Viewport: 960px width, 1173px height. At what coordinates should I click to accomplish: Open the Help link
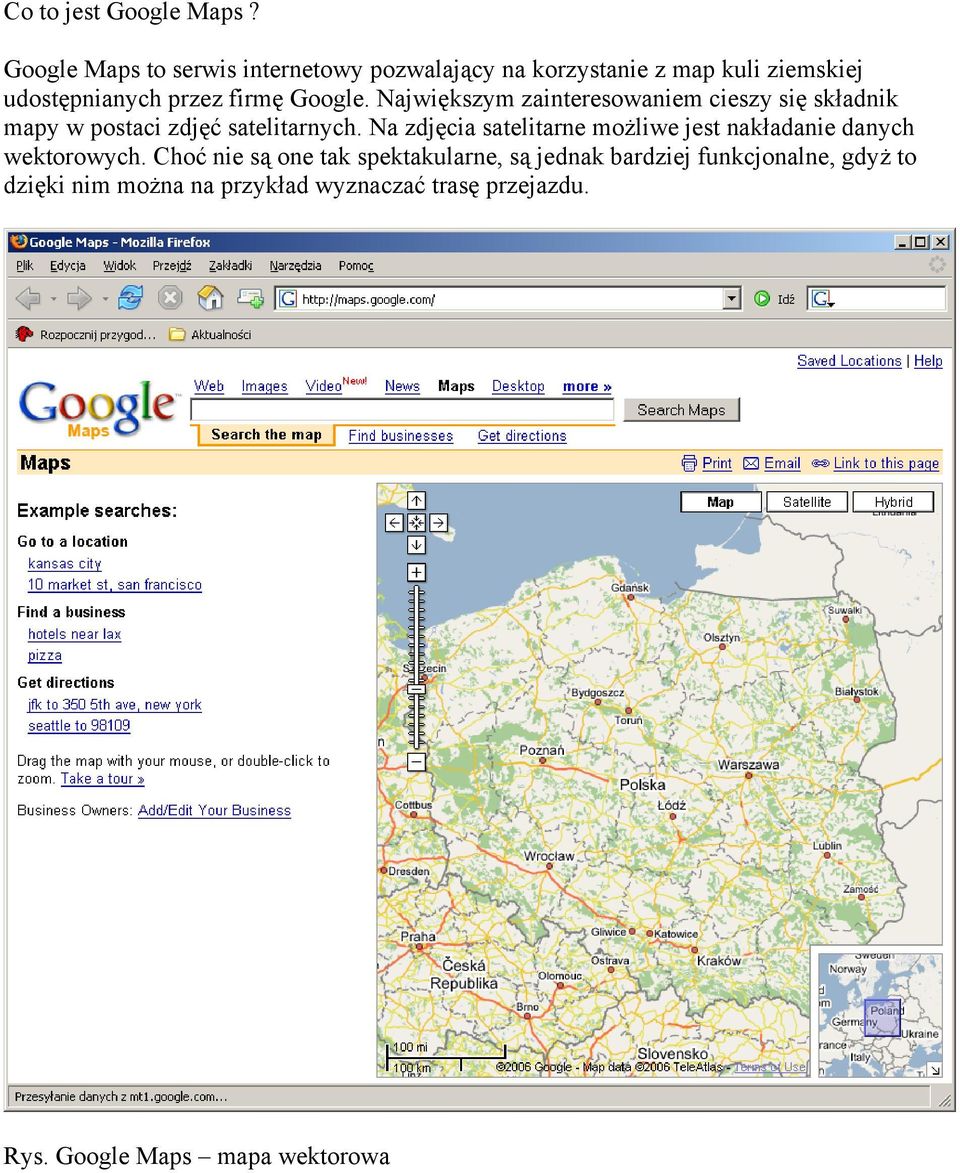pos(928,361)
